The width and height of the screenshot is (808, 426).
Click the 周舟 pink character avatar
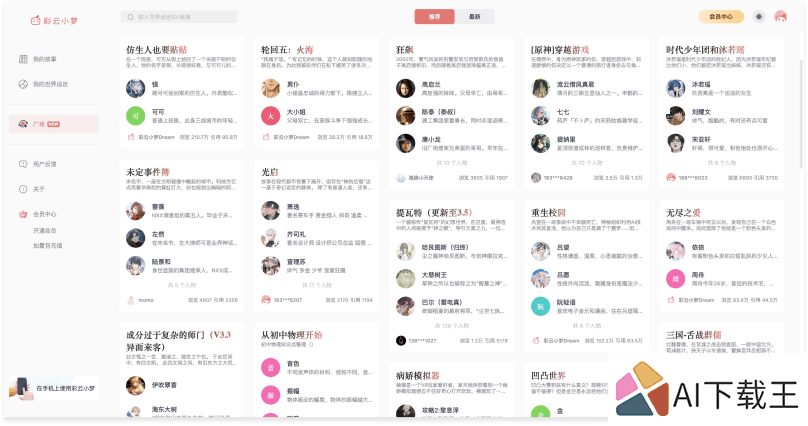point(676,279)
